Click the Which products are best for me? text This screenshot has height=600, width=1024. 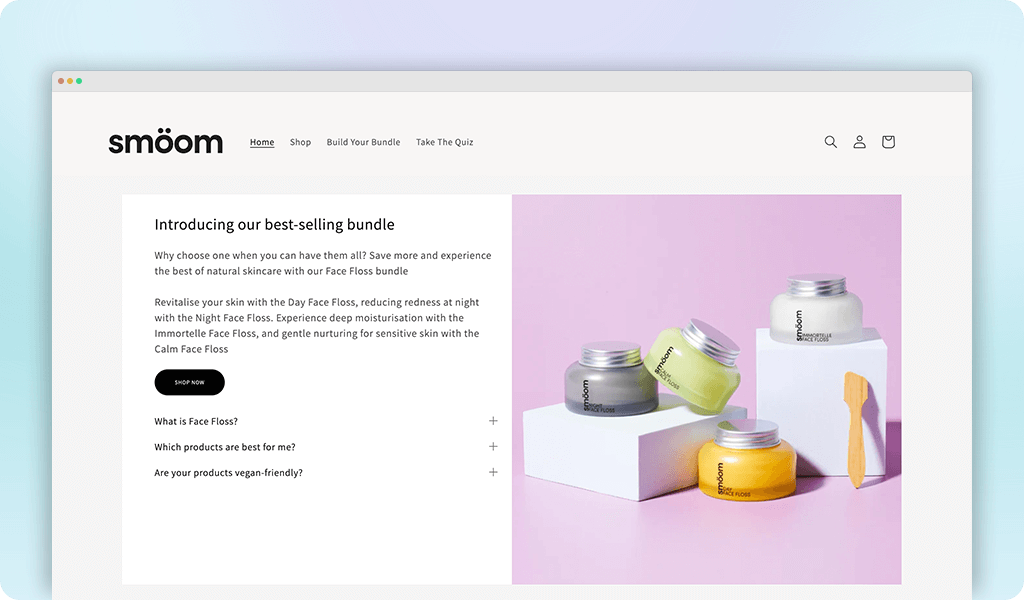(225, 447)
